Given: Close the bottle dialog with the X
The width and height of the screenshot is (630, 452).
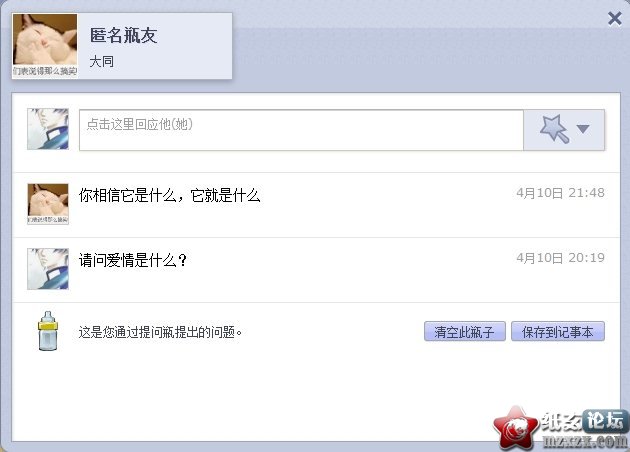Looking at the screenshot, I should coord(615,18).
